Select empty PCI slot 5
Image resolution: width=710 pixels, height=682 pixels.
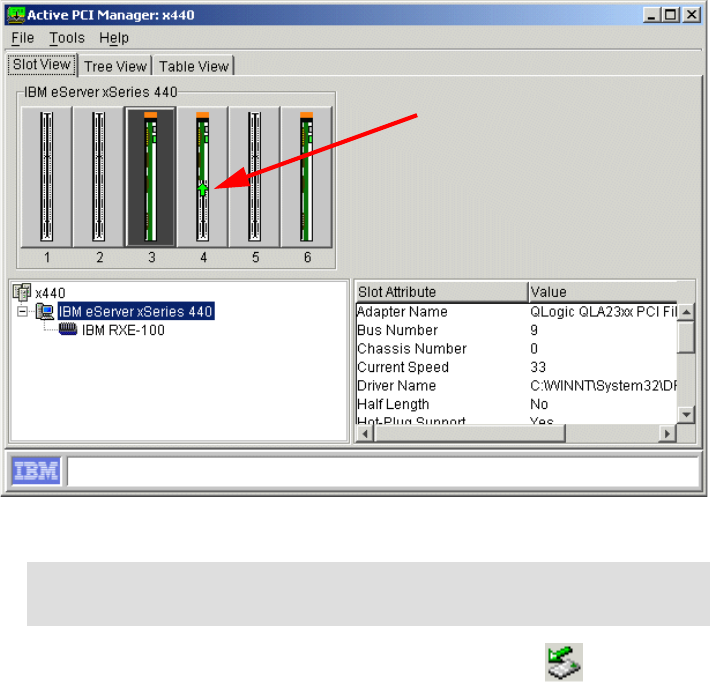tap(254, 177)
